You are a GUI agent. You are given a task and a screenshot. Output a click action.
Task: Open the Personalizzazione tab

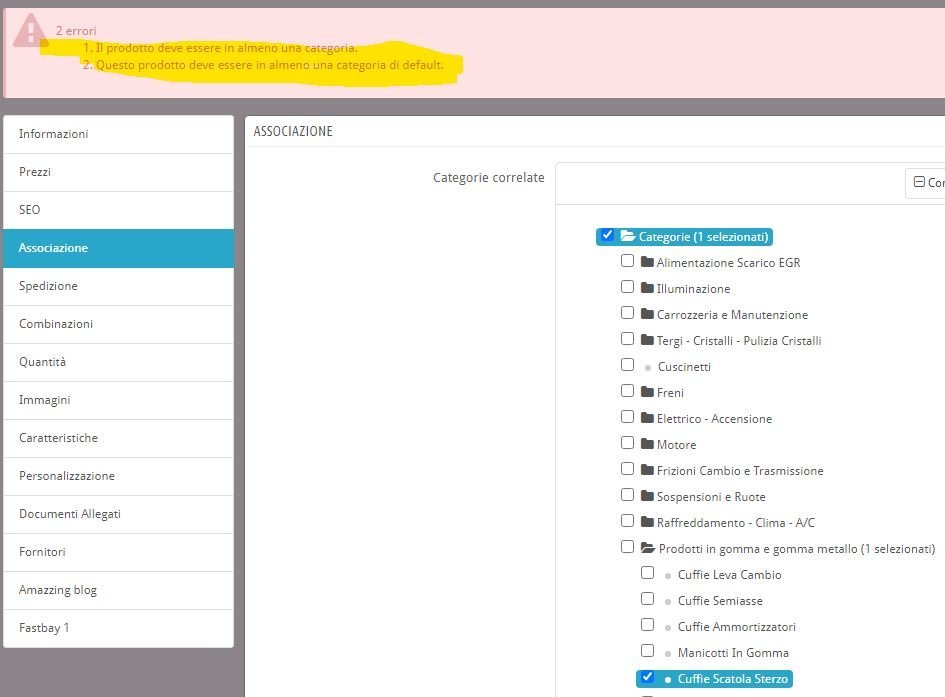click(118, 475)
